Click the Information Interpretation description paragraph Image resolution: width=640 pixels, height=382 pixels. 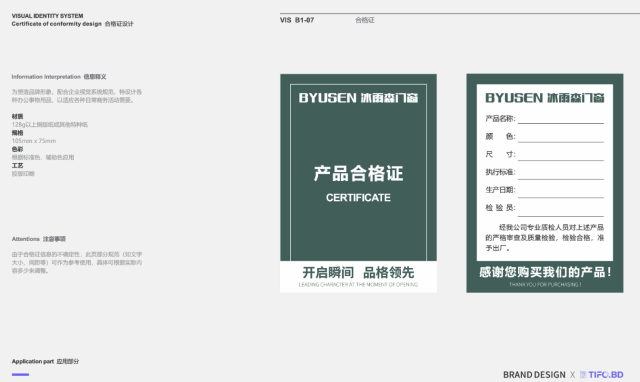click(x=77, y=96)
